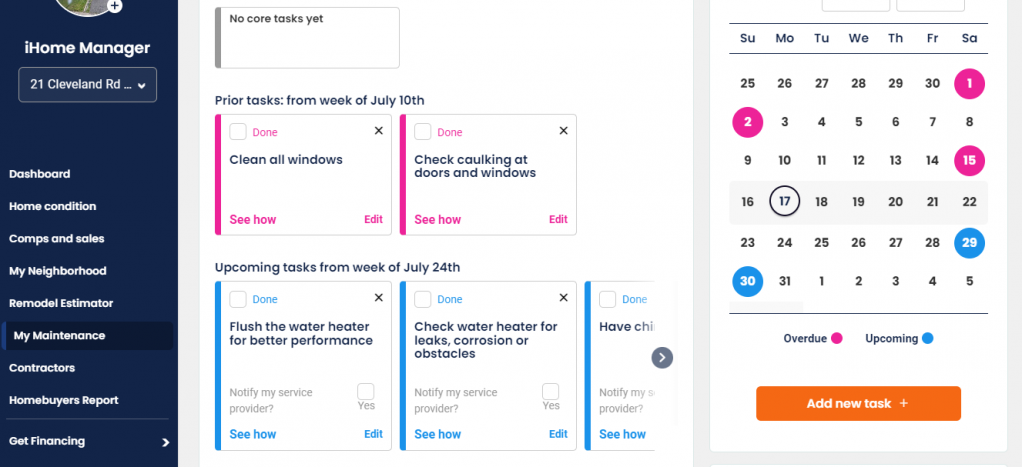This screenshot has height=467, width=1022.
Task: Select overdue date 15 on calendar
Action: tap(969, 160)
